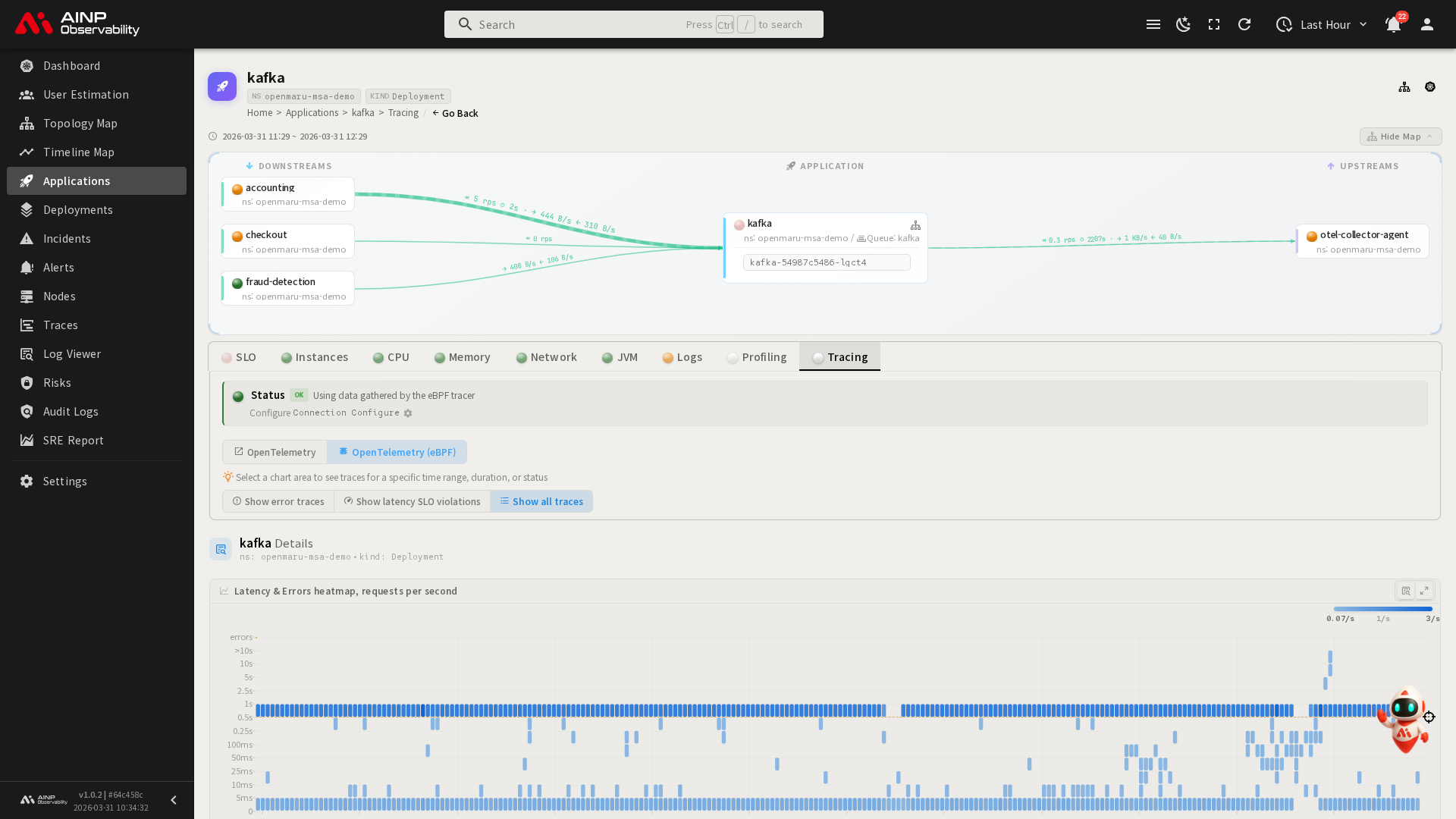Viewport: 1456px width, 819px height.
Task: Collapse map with Hide Map button
Action: click(x=1400, y=136)
